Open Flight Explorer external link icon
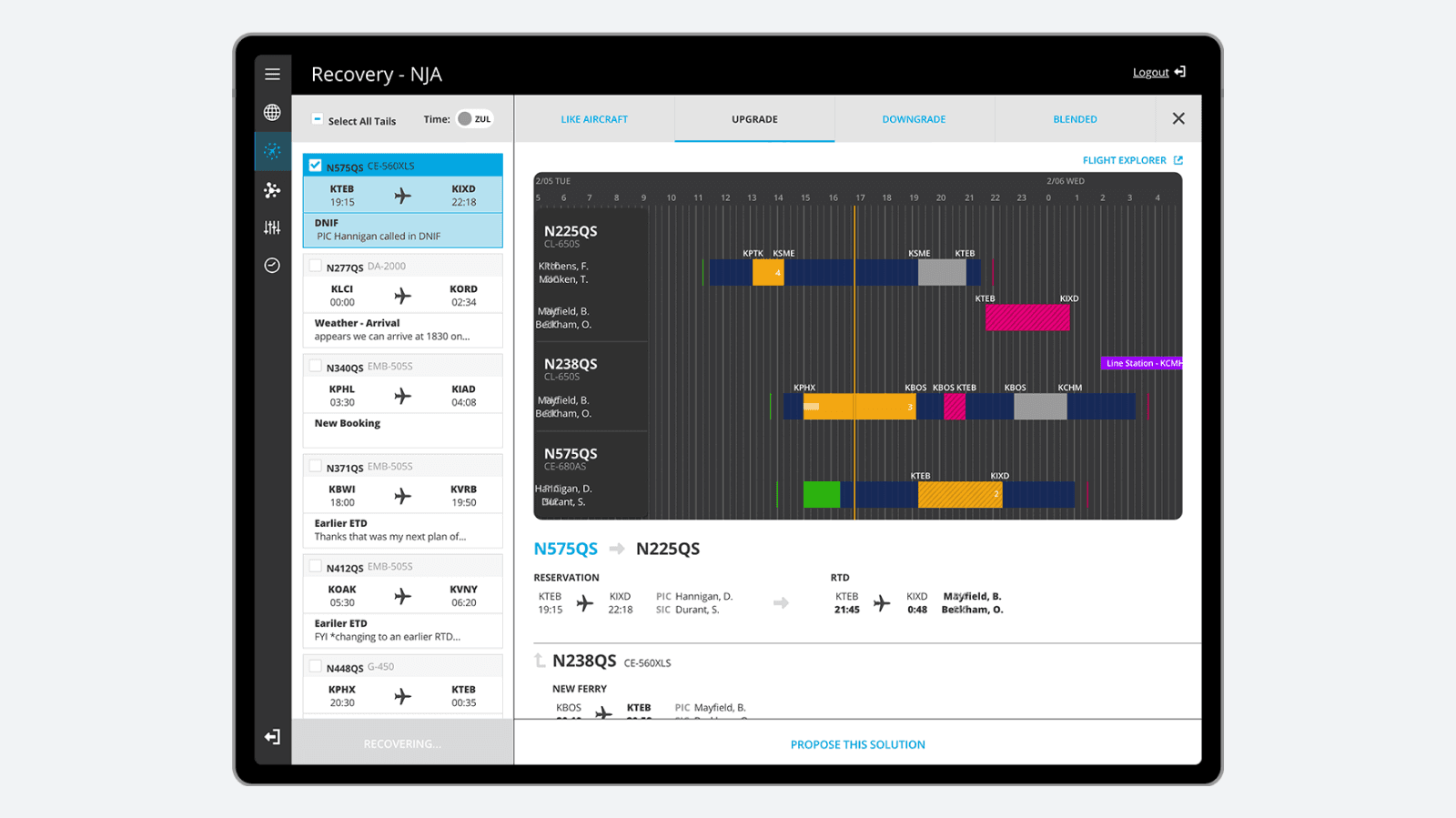Screen dimensions: 1456x818 click(x=1178, y=160)
